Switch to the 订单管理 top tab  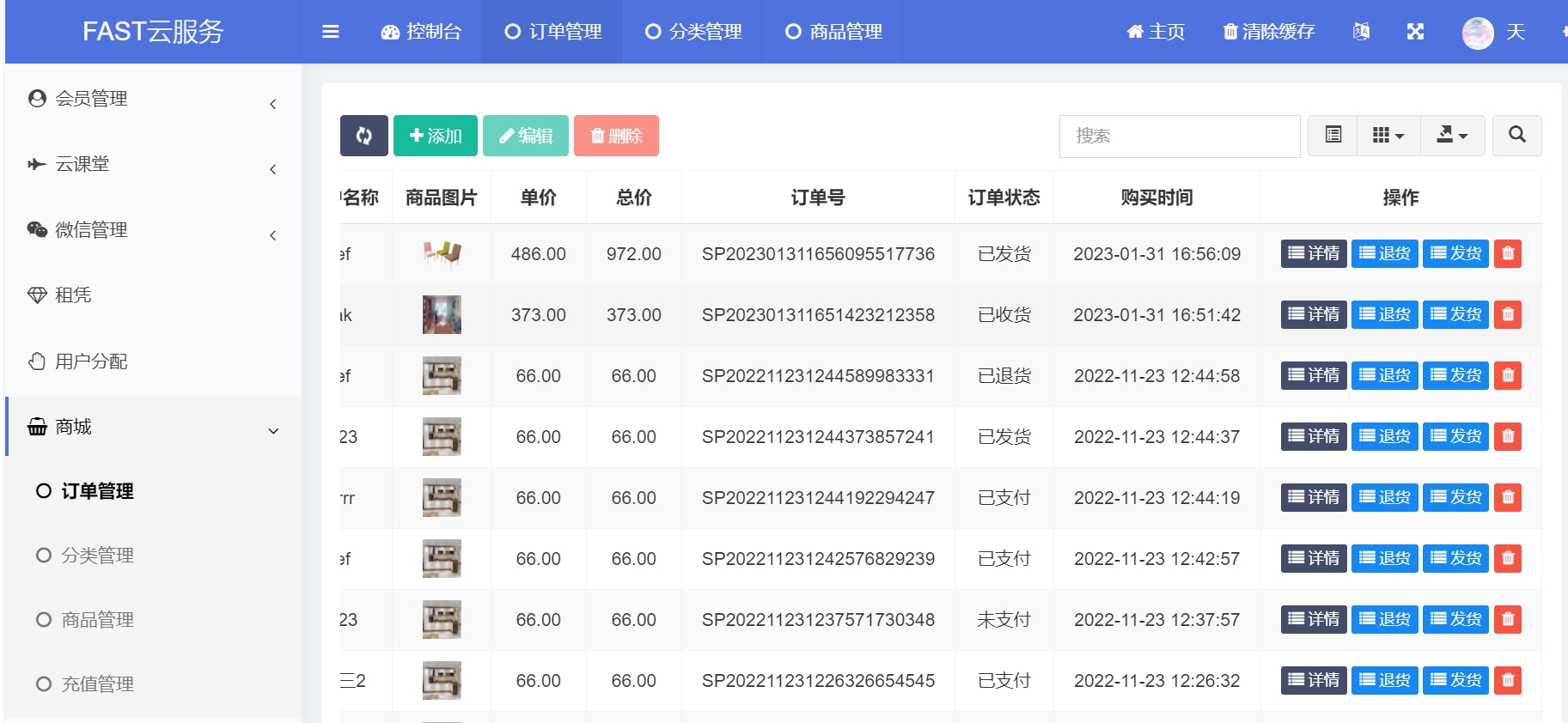tap(553, 32)
